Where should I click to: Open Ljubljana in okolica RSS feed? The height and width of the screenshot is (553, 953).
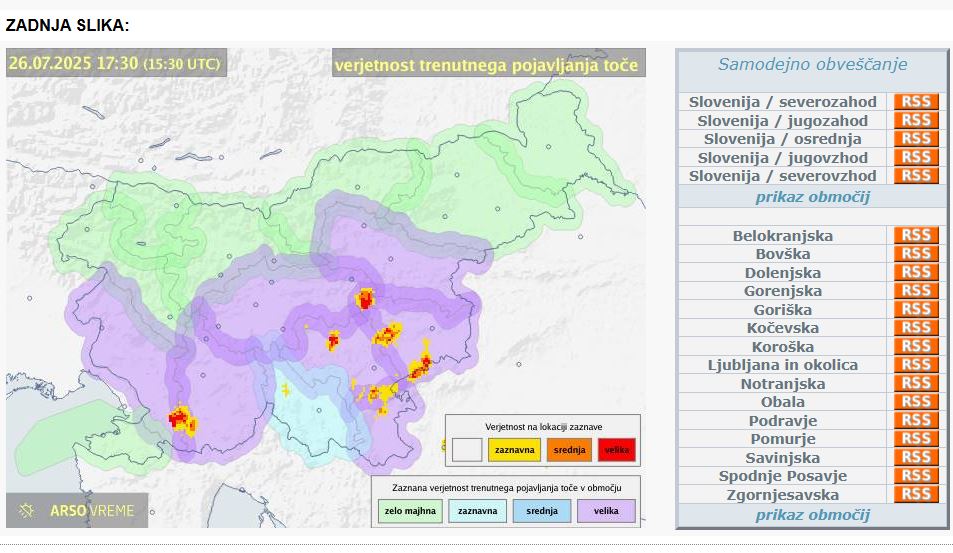pyautogui.click(x=915, y=365)
